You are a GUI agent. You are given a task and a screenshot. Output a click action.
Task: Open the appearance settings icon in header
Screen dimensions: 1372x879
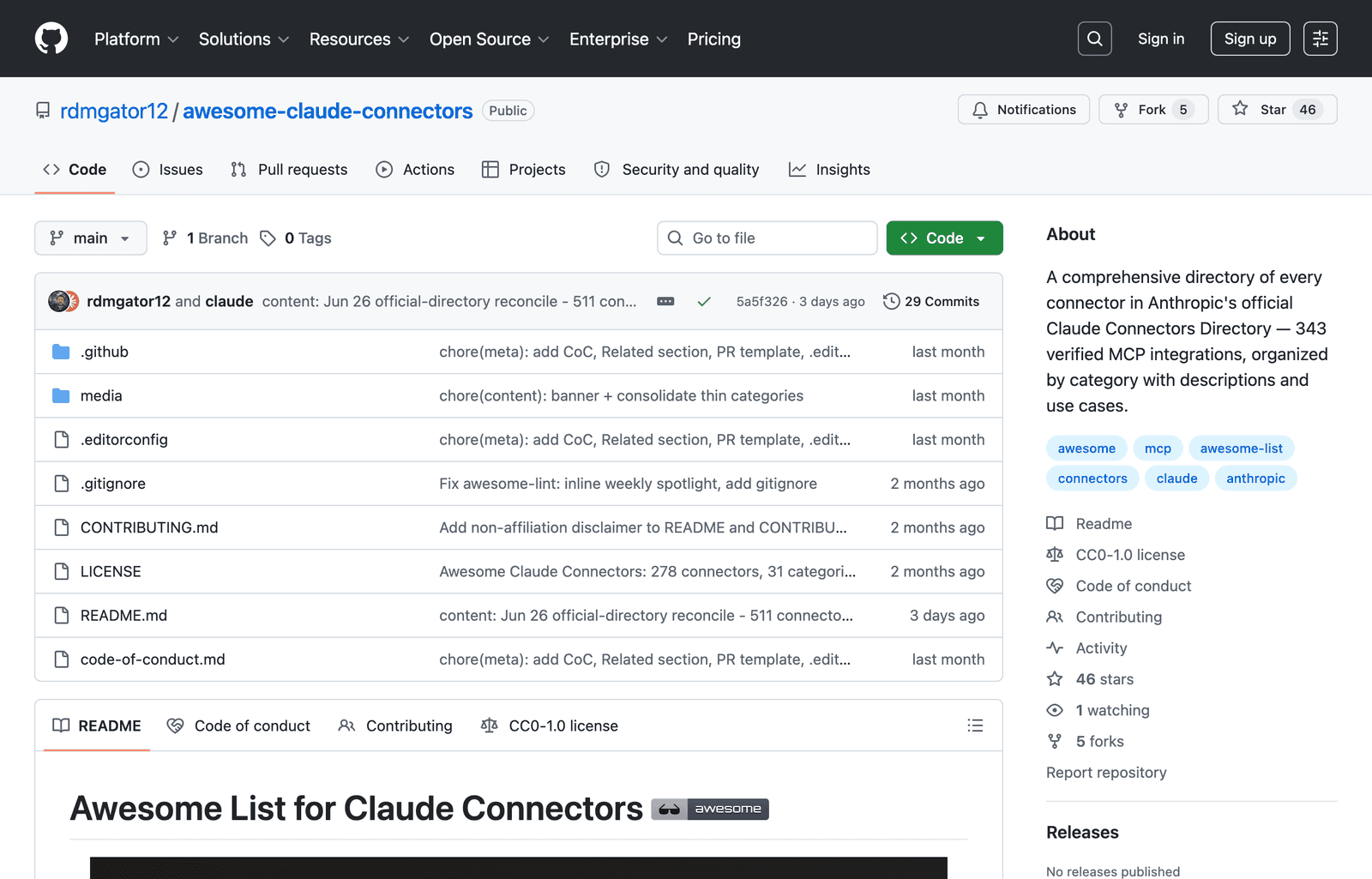point(1320,39)
